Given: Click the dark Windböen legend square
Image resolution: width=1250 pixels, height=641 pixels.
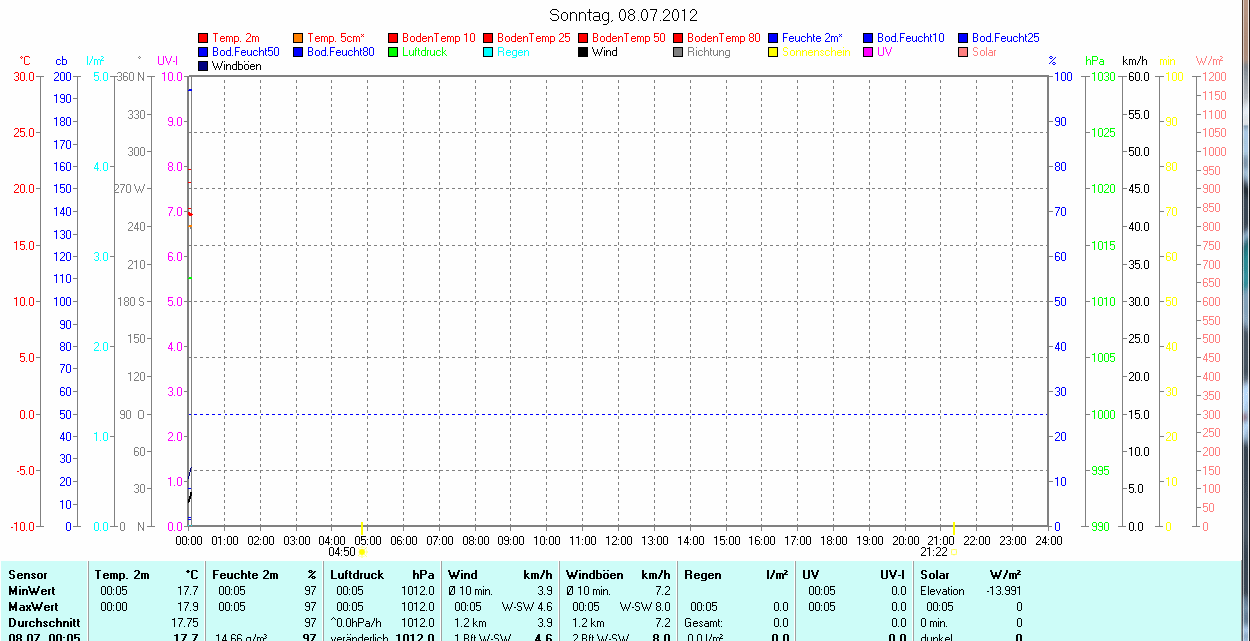Looking at the screenshot, I should [x=204, y=66].
